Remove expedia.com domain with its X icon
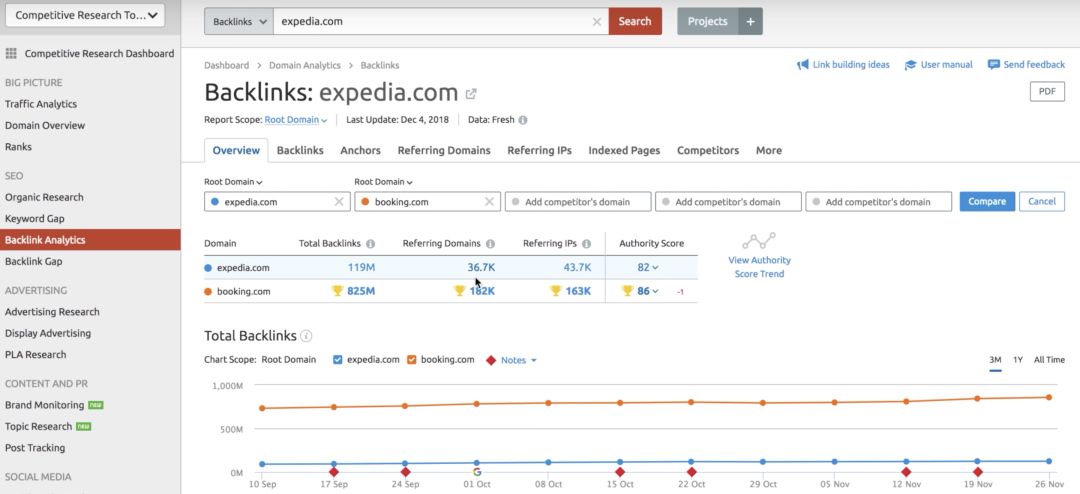1080x494 pixels. click(x=339, y=202)
